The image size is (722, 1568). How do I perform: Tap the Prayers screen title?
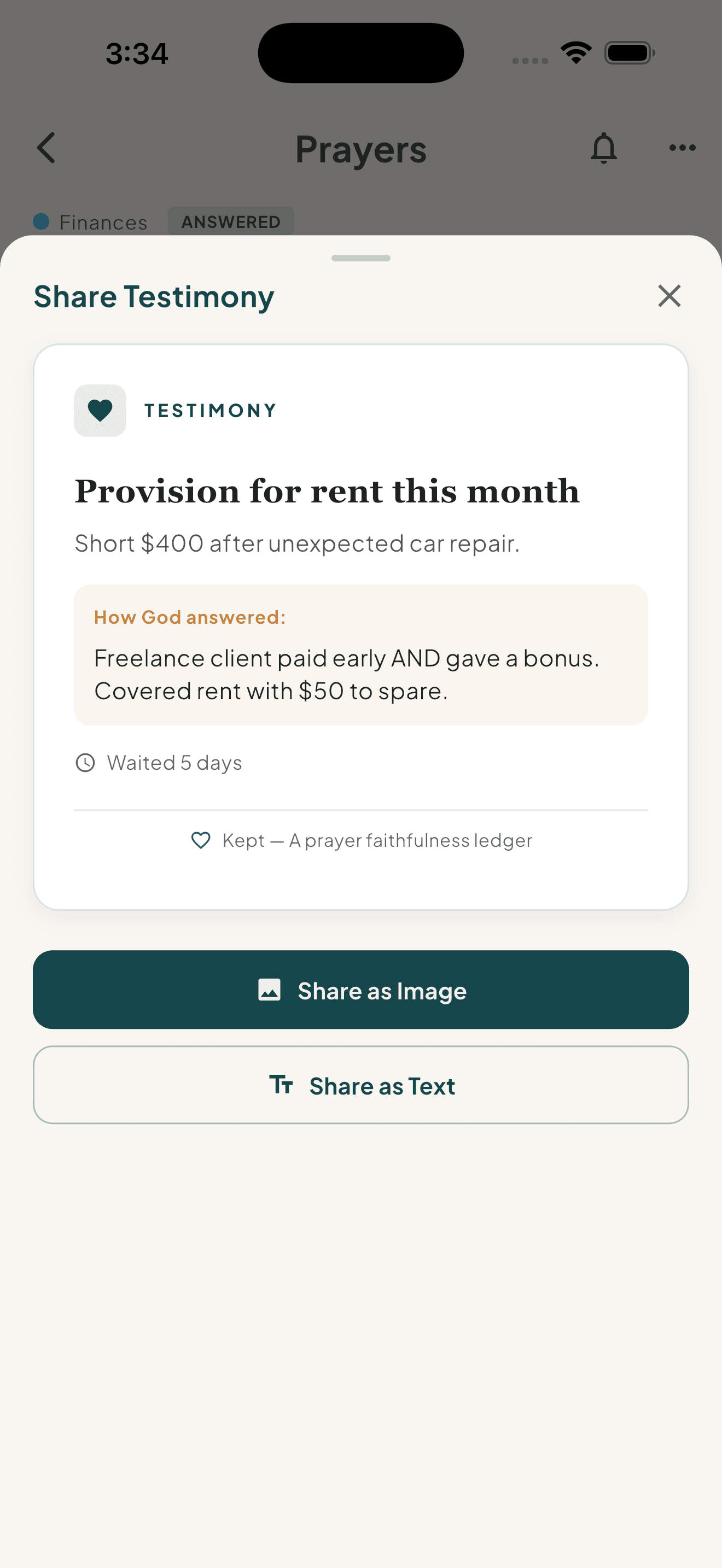click(x=361, y=149)
